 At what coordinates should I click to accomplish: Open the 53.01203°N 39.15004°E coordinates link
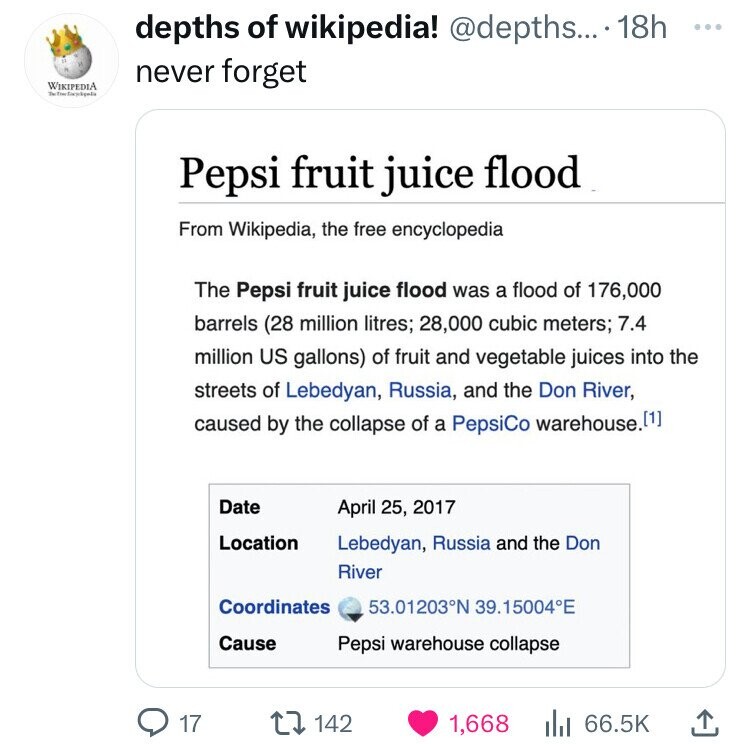(x=471, y=607)
